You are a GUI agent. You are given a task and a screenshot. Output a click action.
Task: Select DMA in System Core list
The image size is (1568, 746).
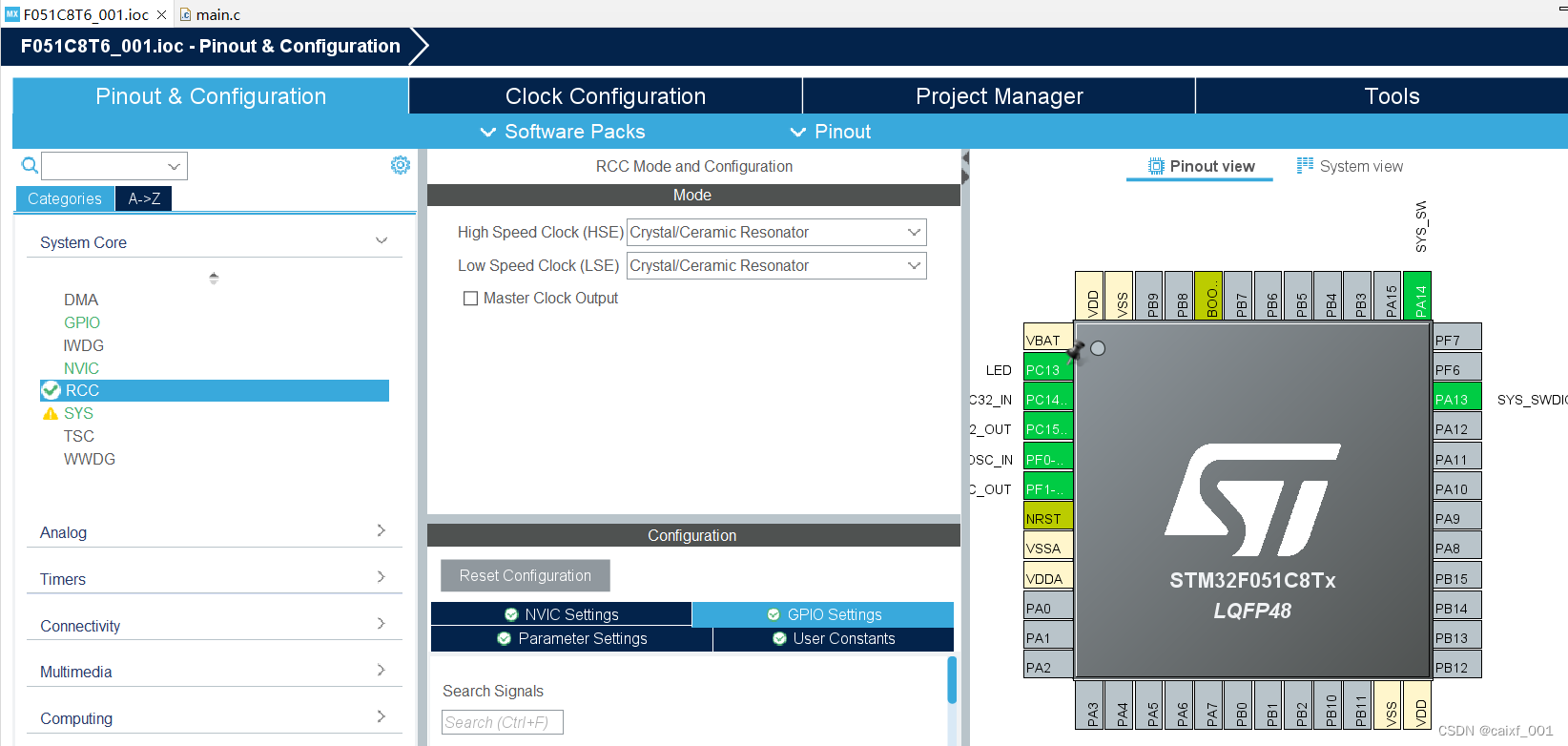click(81, 300)
